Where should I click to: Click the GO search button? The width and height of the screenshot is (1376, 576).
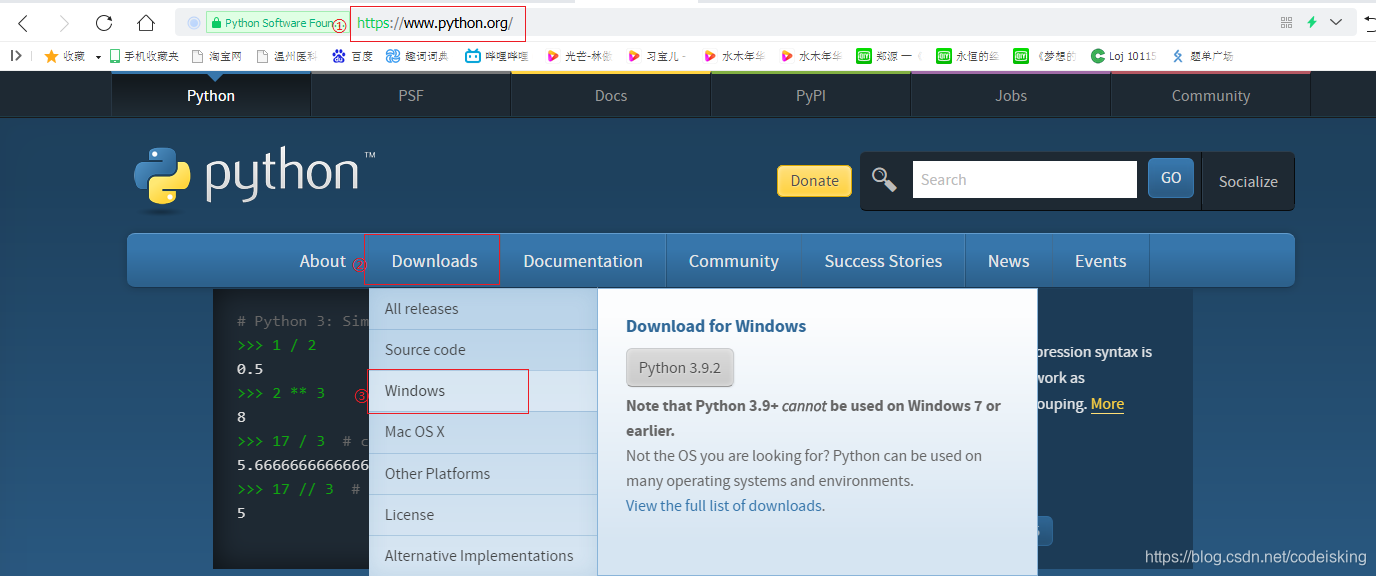[1171, 178]
